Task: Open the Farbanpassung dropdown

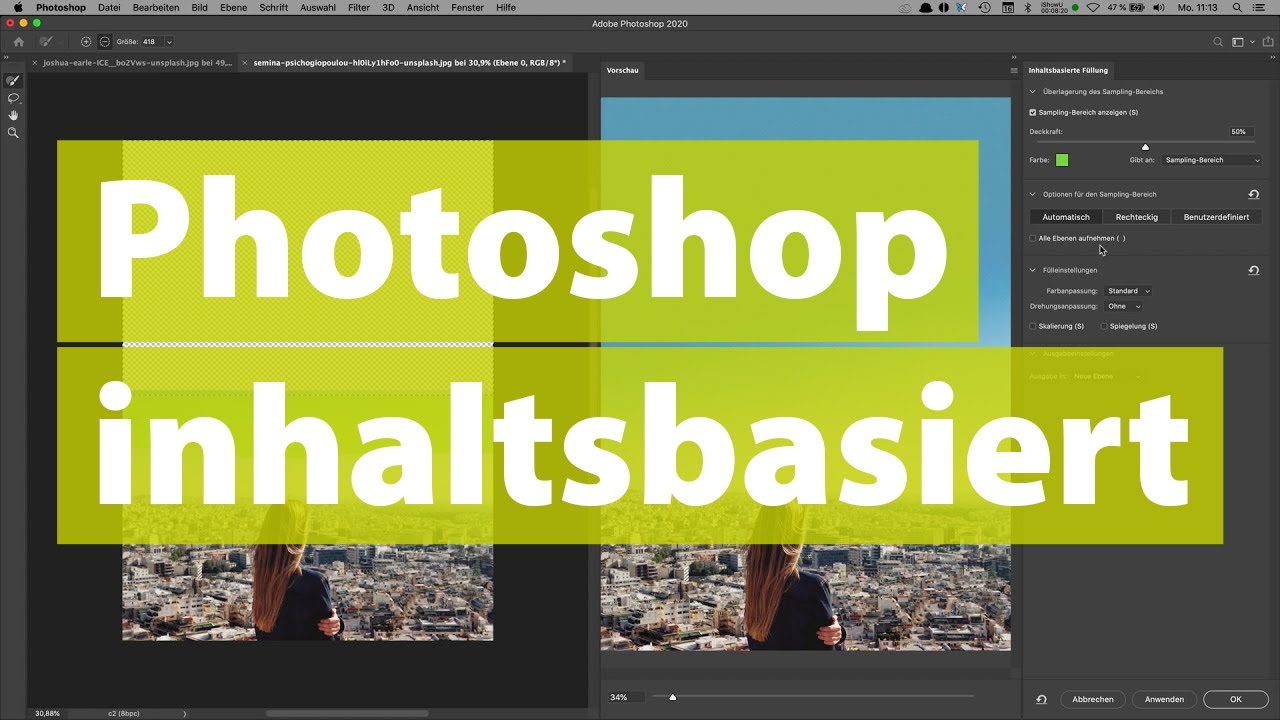Action: [1129, 291]
